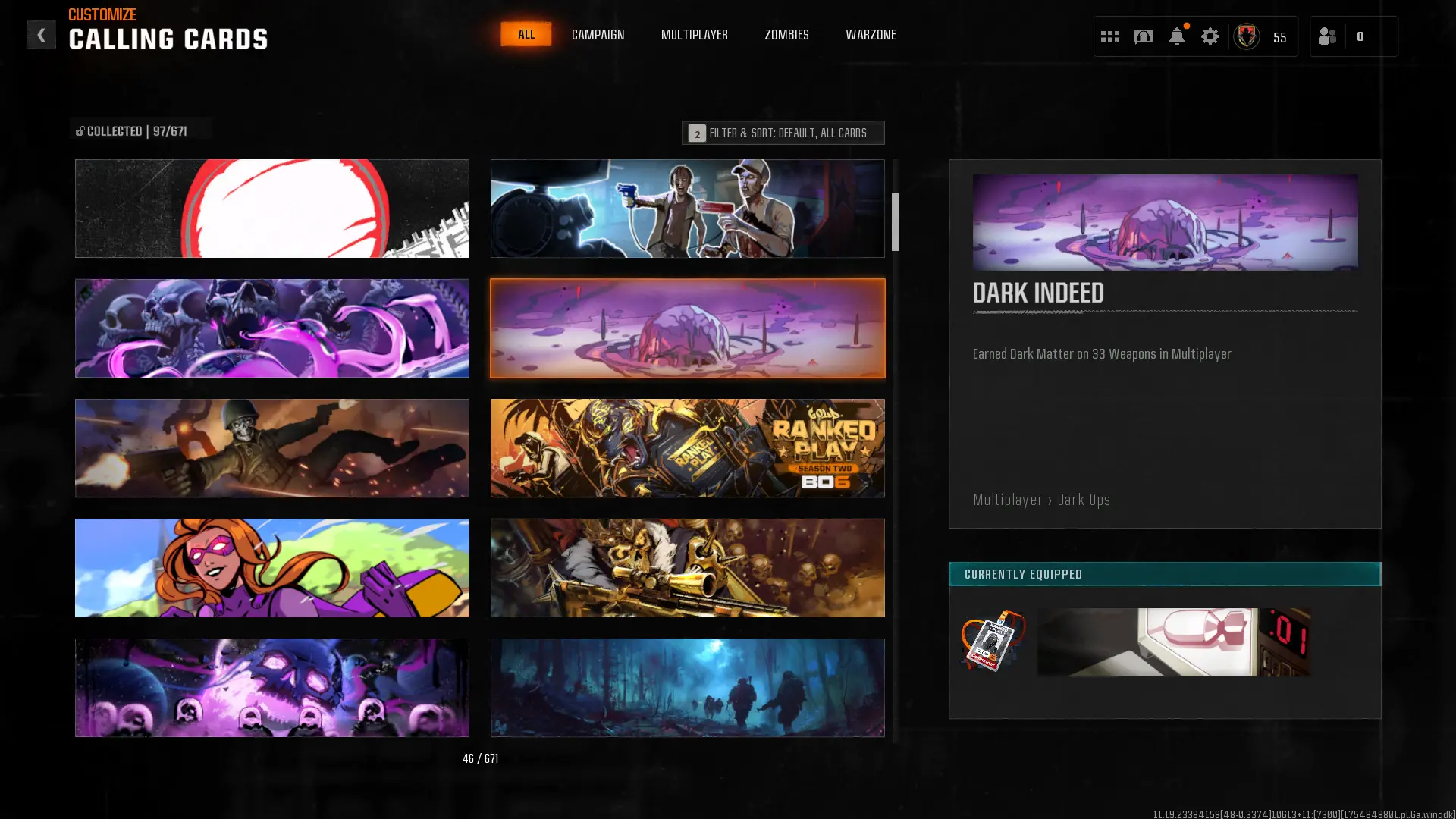Image resolution: width=1456 pixels, height=819 pixels.
Task: Select the purple skulls calling card
Action: pyautogui.click(x=271, y=328)
